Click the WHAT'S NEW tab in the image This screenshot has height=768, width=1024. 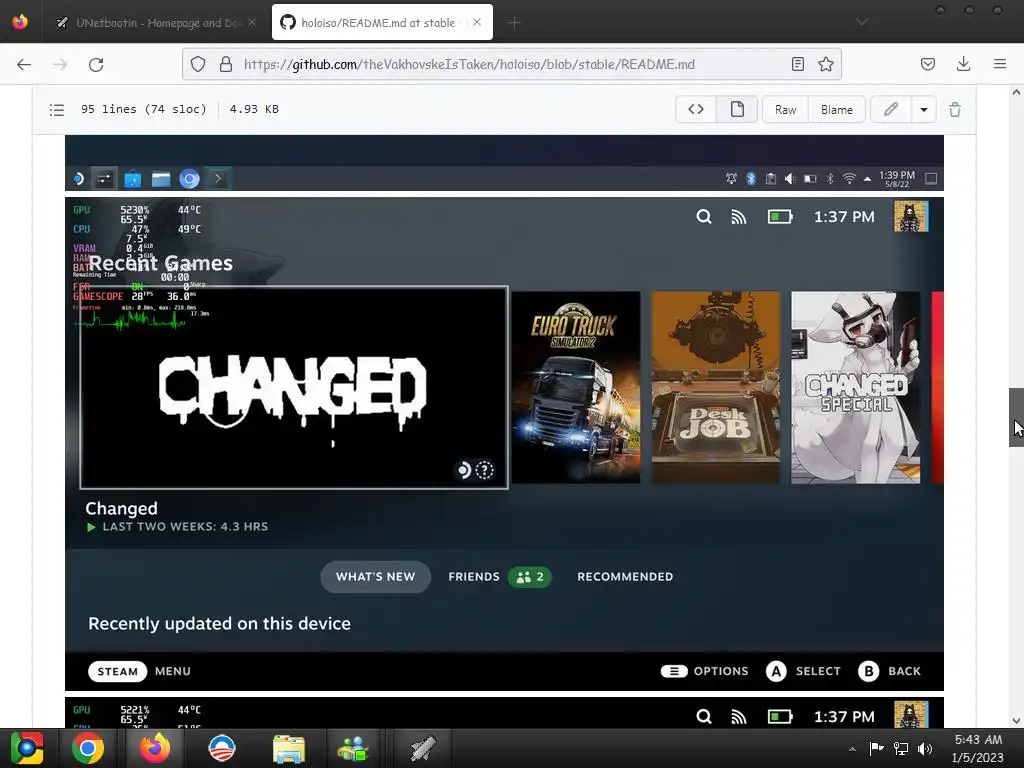(376, 577)
